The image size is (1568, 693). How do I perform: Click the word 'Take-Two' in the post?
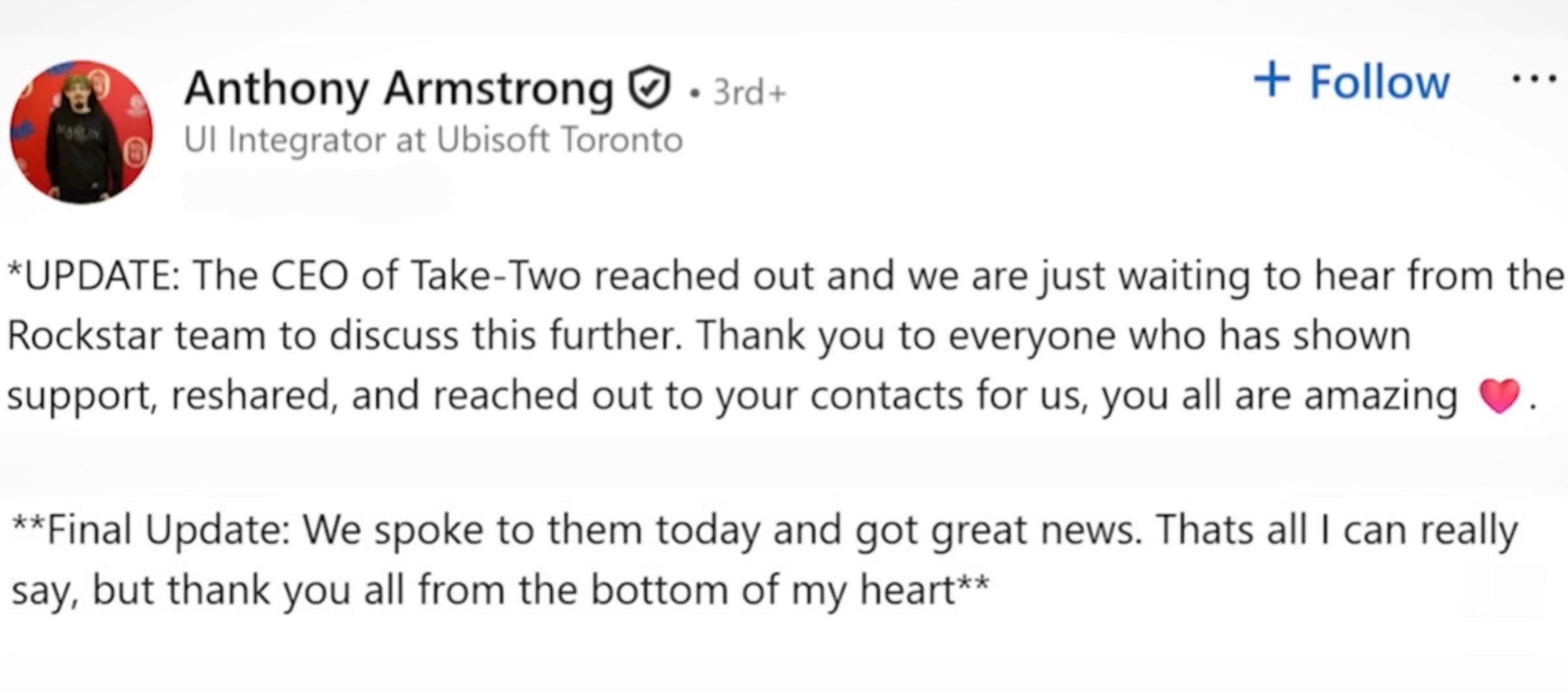tap(496, 276)
